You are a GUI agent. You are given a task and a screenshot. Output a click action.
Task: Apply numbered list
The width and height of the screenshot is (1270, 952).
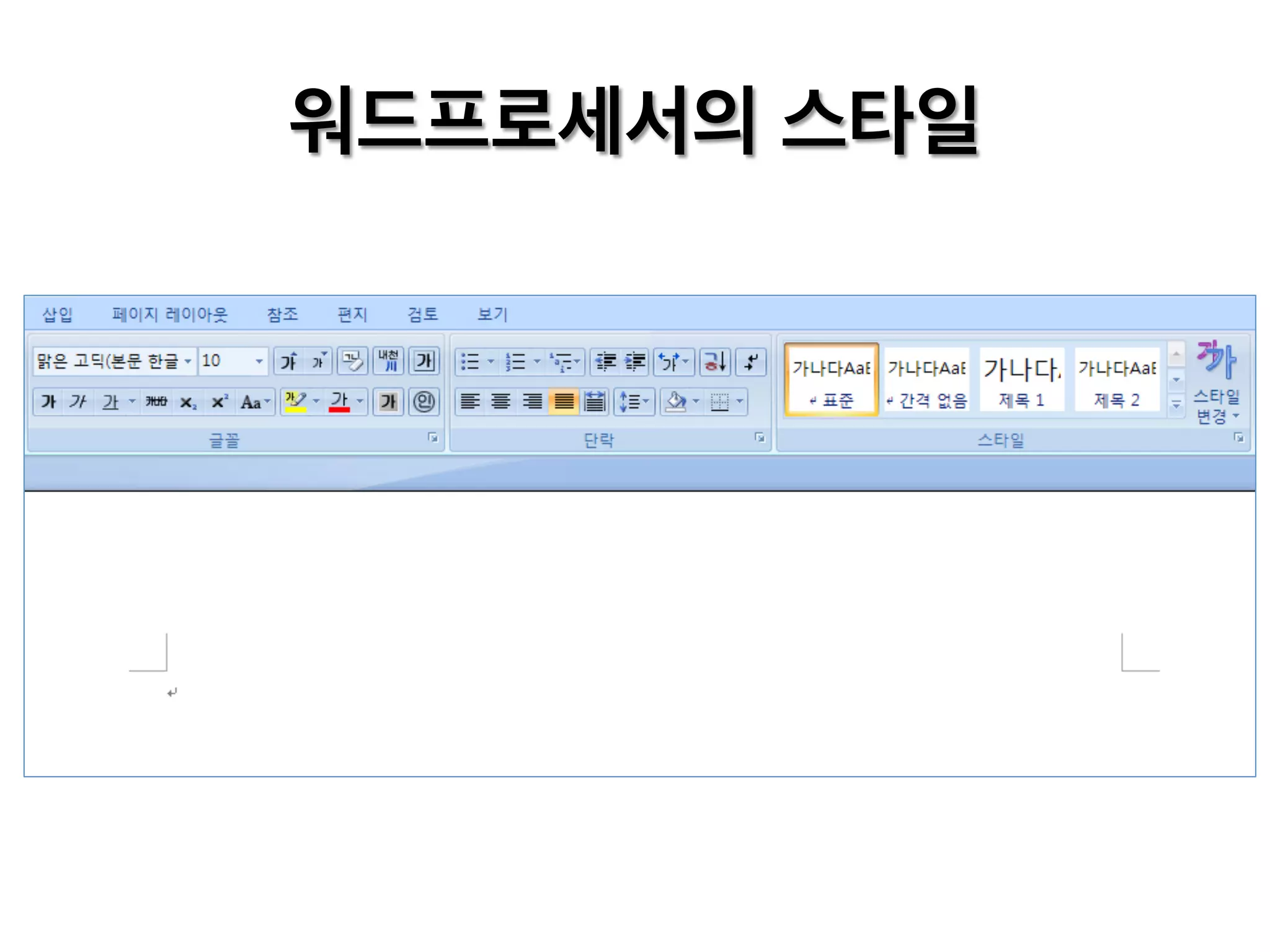[515, 361]
